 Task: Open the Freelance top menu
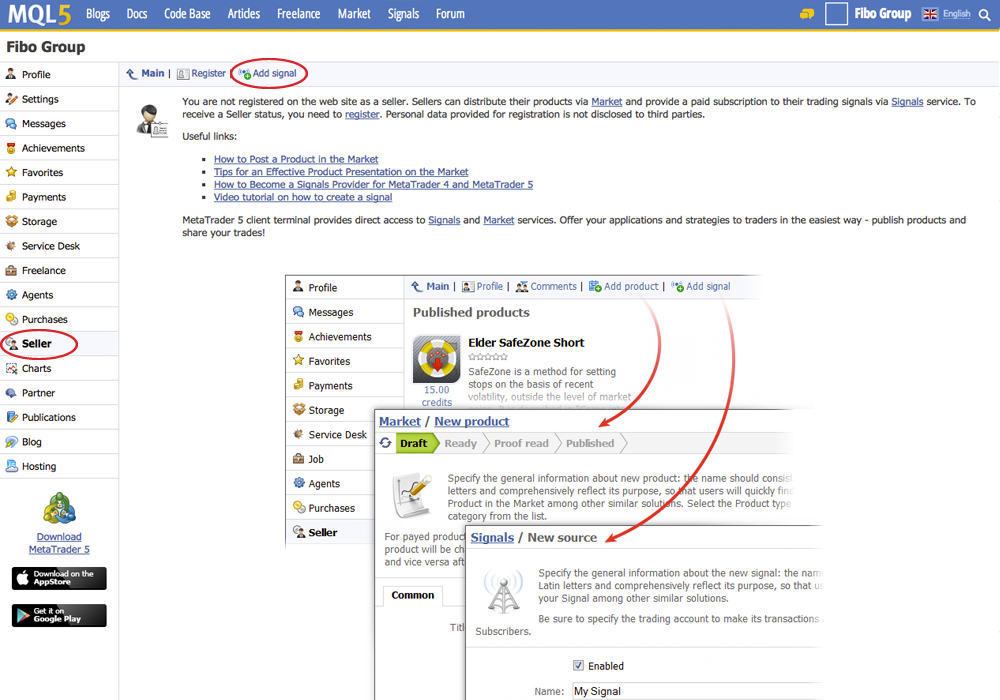pyautogui.click(x=298, y=13)
